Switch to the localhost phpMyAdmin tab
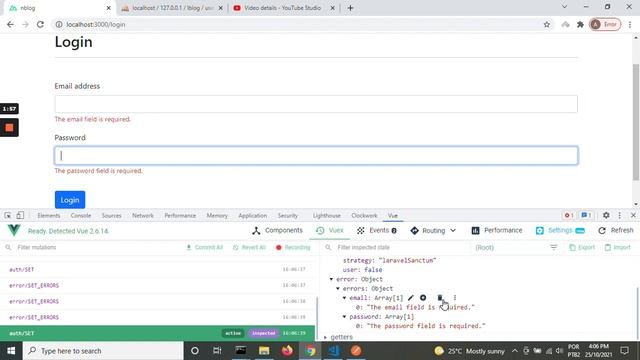 click(x=172, y=8)
